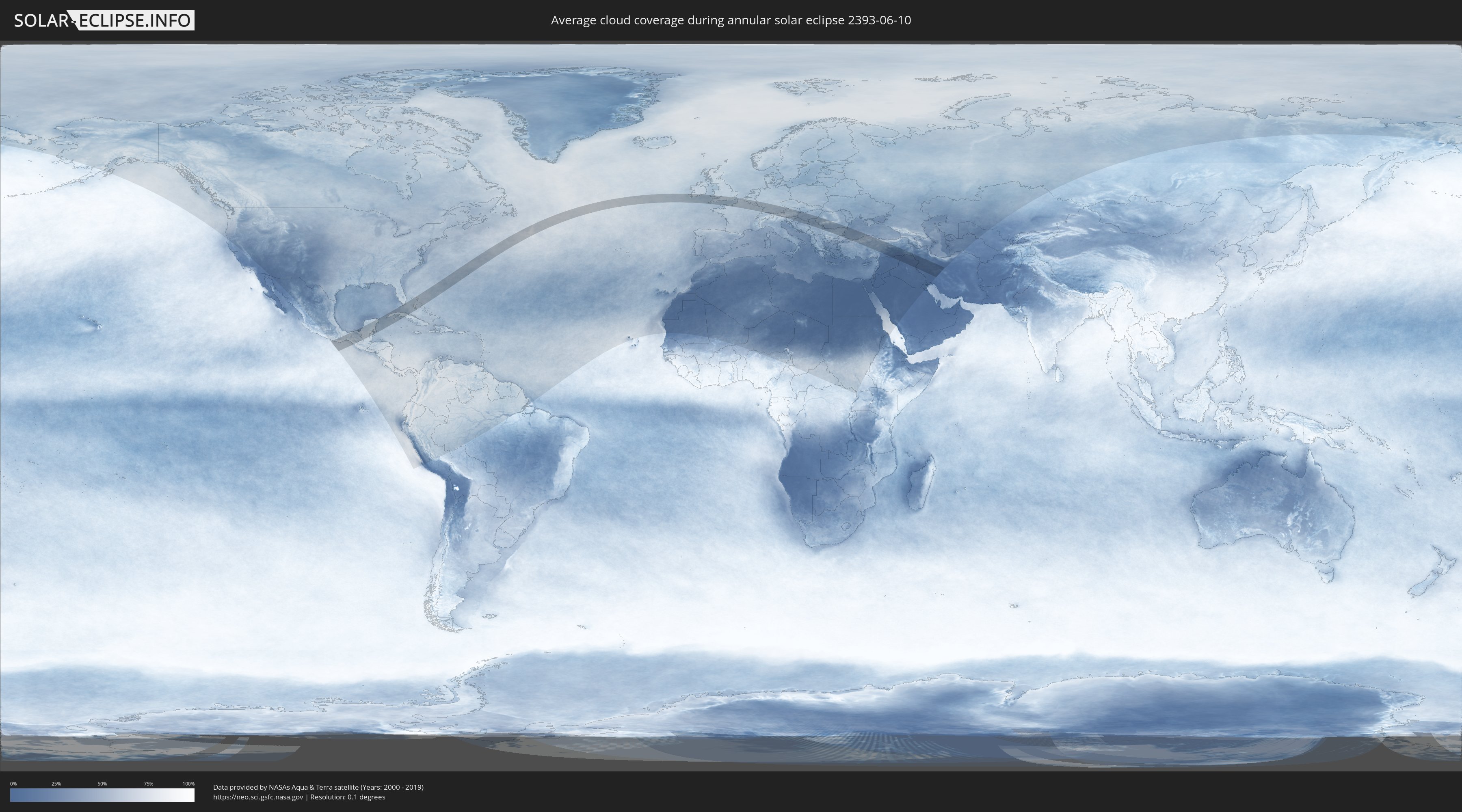The image size is (1462, 812).
Task: Click 'Data provided by NASAs Aqua & Terra satellite' text
Action: [x=285, y=787]
